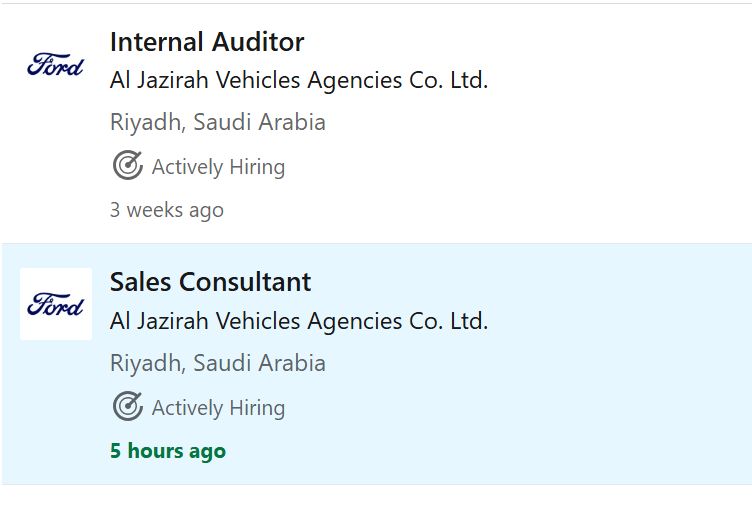The width and height of the screenshot is (752, 529).
Task: Click the word Auditor in the first title
Action: point(258,42)
